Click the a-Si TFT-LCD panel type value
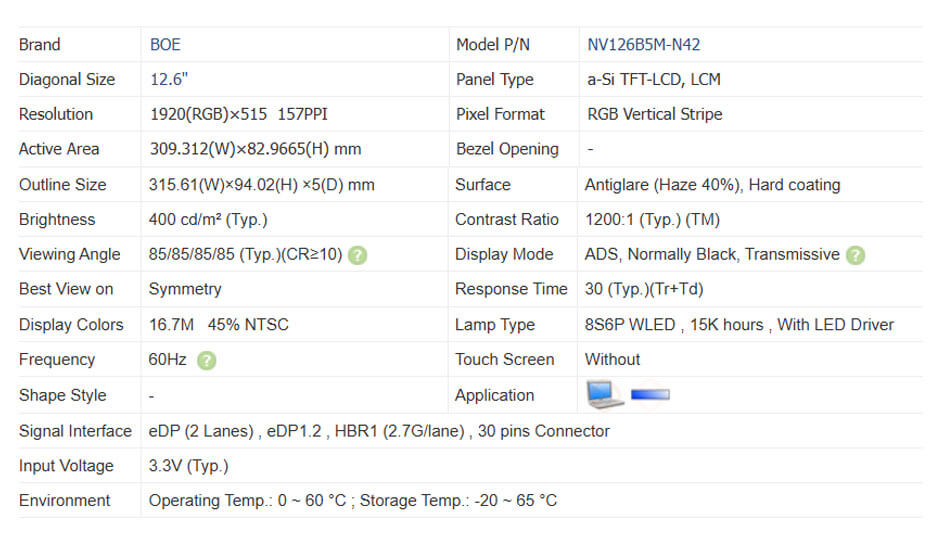This screenshot has width=930, height=534. point(653,79)
